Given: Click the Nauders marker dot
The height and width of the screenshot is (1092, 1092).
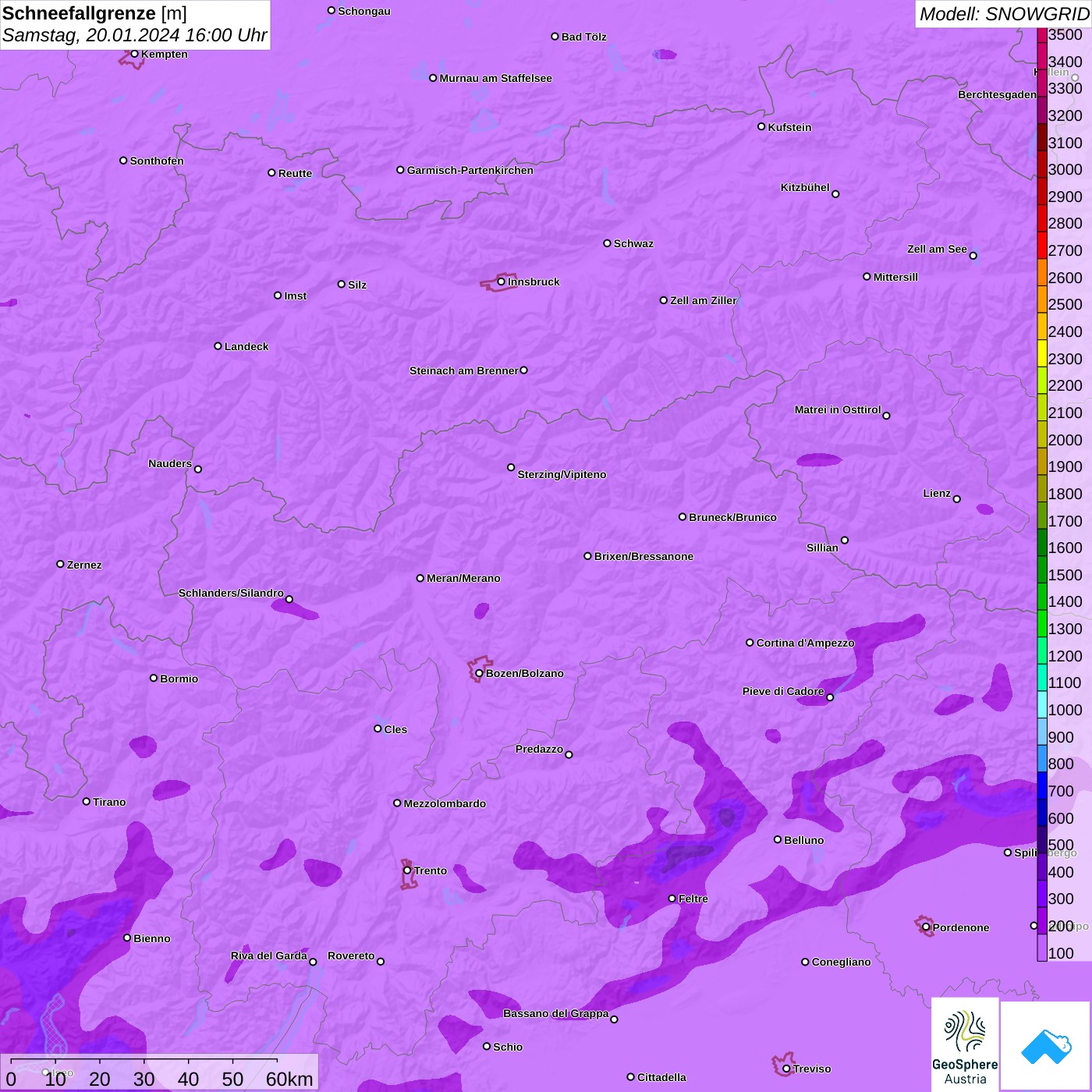Looking at the screenshot, I should [x=198, y=469].
